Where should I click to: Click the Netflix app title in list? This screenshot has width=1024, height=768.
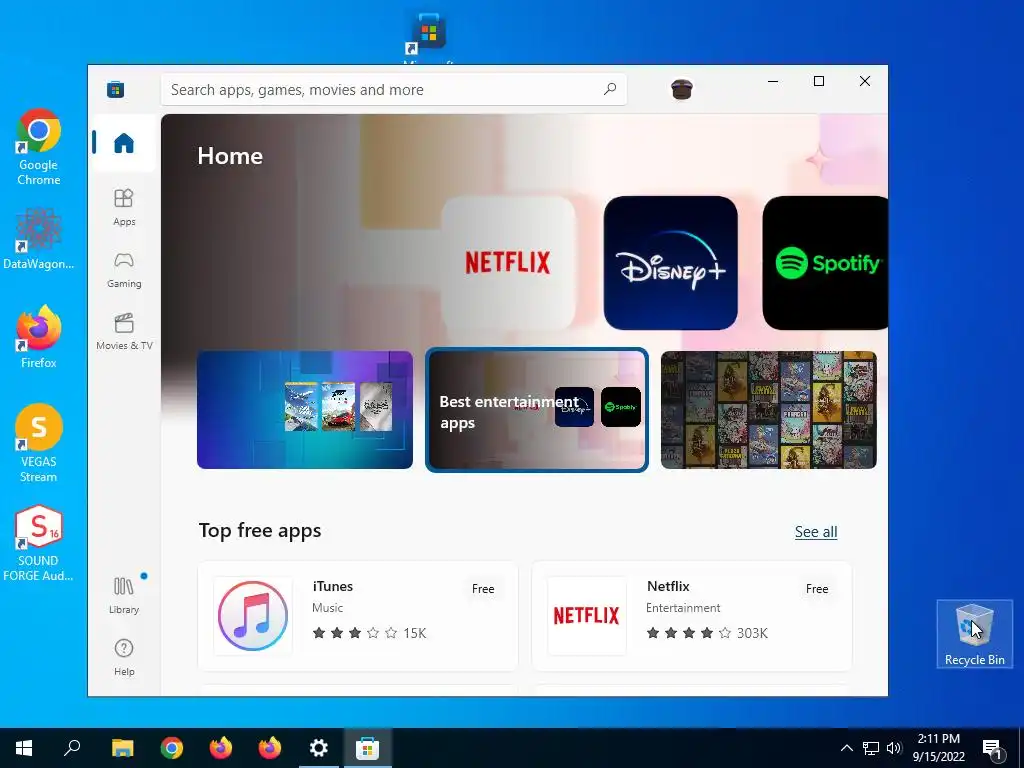(668, 586)
